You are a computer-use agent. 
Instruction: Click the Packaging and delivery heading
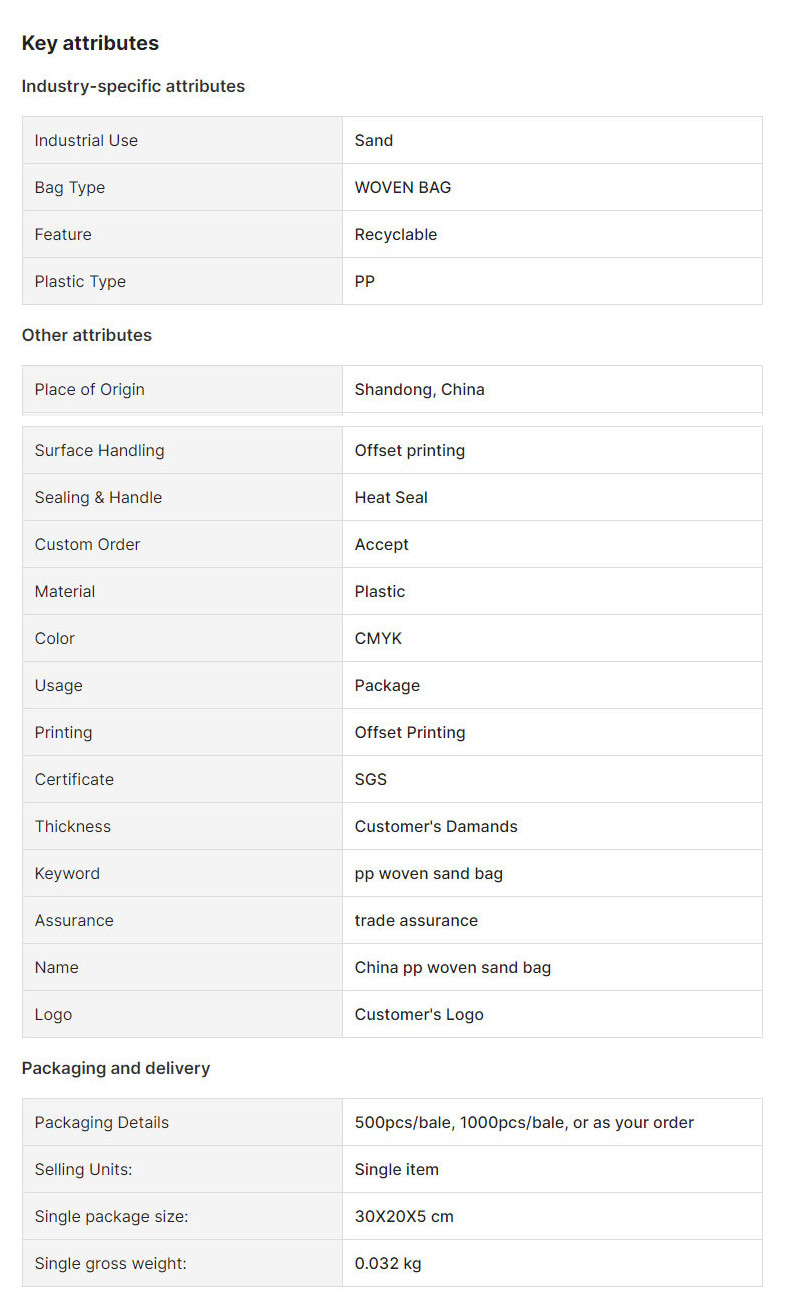116,1068
